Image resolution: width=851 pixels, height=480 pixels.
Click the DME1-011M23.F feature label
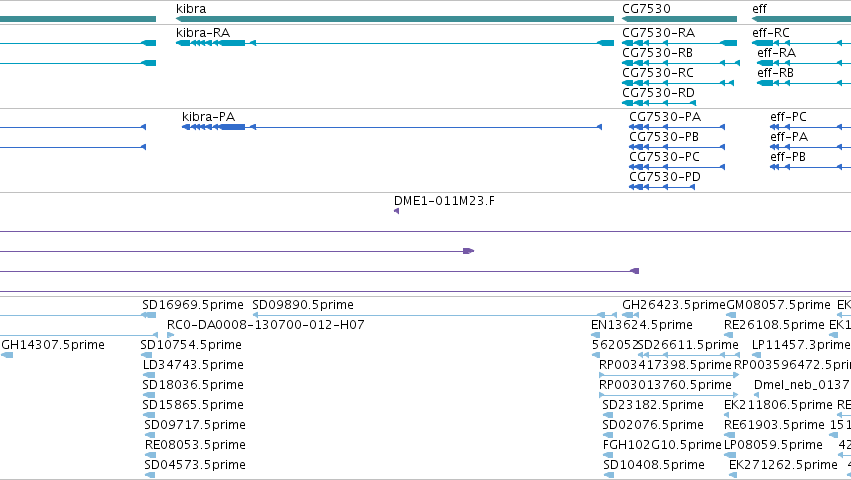(x=444, y=201)
